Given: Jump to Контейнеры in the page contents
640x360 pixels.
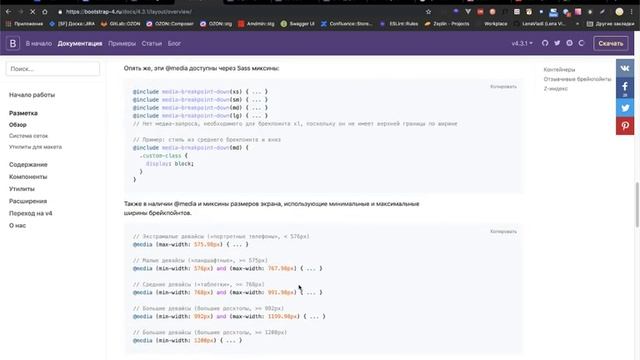Looking at the screenshot, I should click(x=559, y=69).
